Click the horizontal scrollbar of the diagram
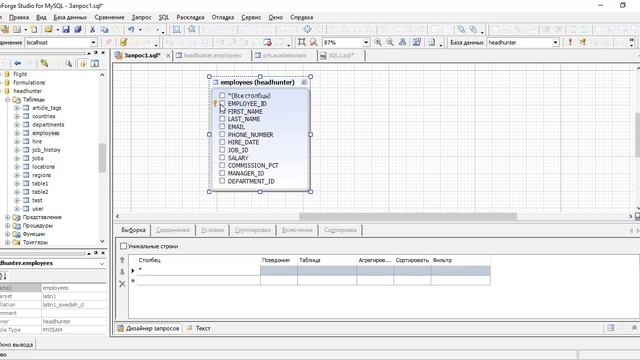Image resolution: width=640 pixels, height=360 pixels. pyautogui.click(x=408, y=216)
